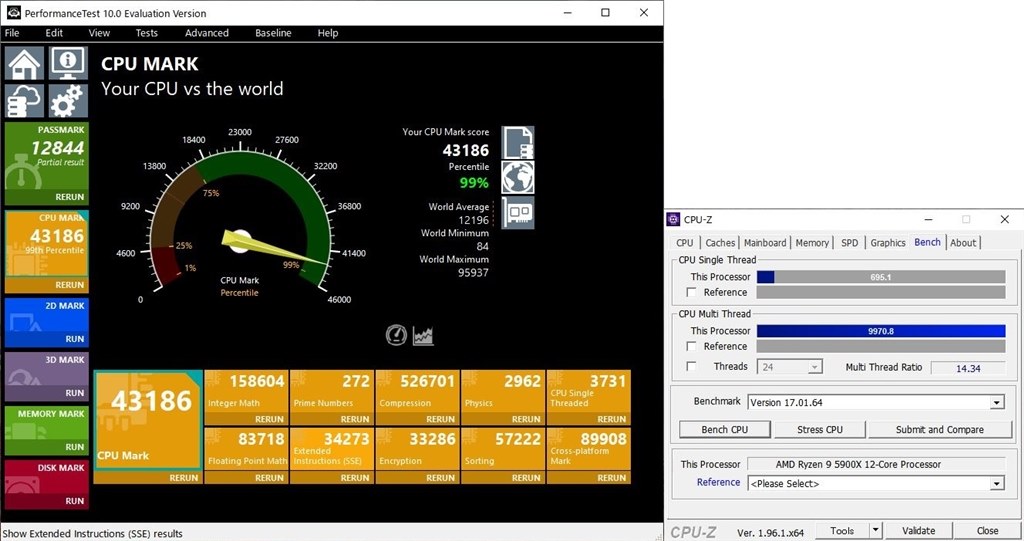Rerun the Physics test
This screenshot has width=1024, height=541.
click(526, 419)
